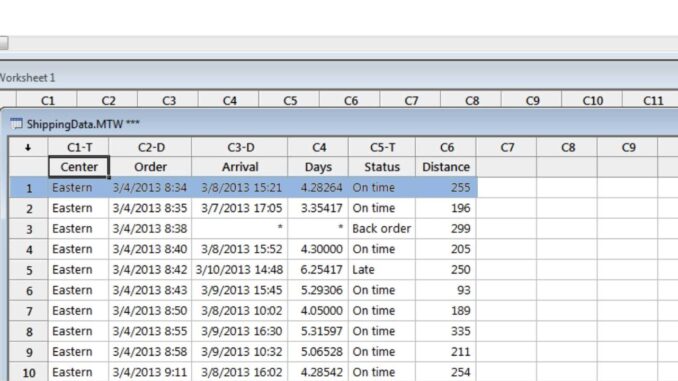Click arrival cell 3/9/2013 15:45
Screen dimensions: 678x381
tap(240, 290)
